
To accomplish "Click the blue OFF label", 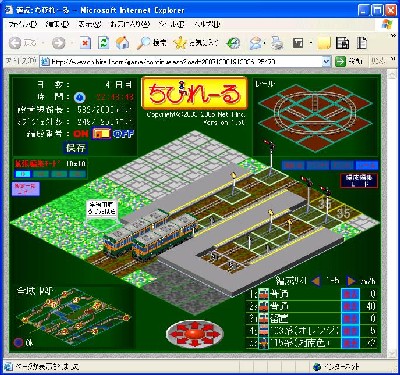I will point(123,134).
